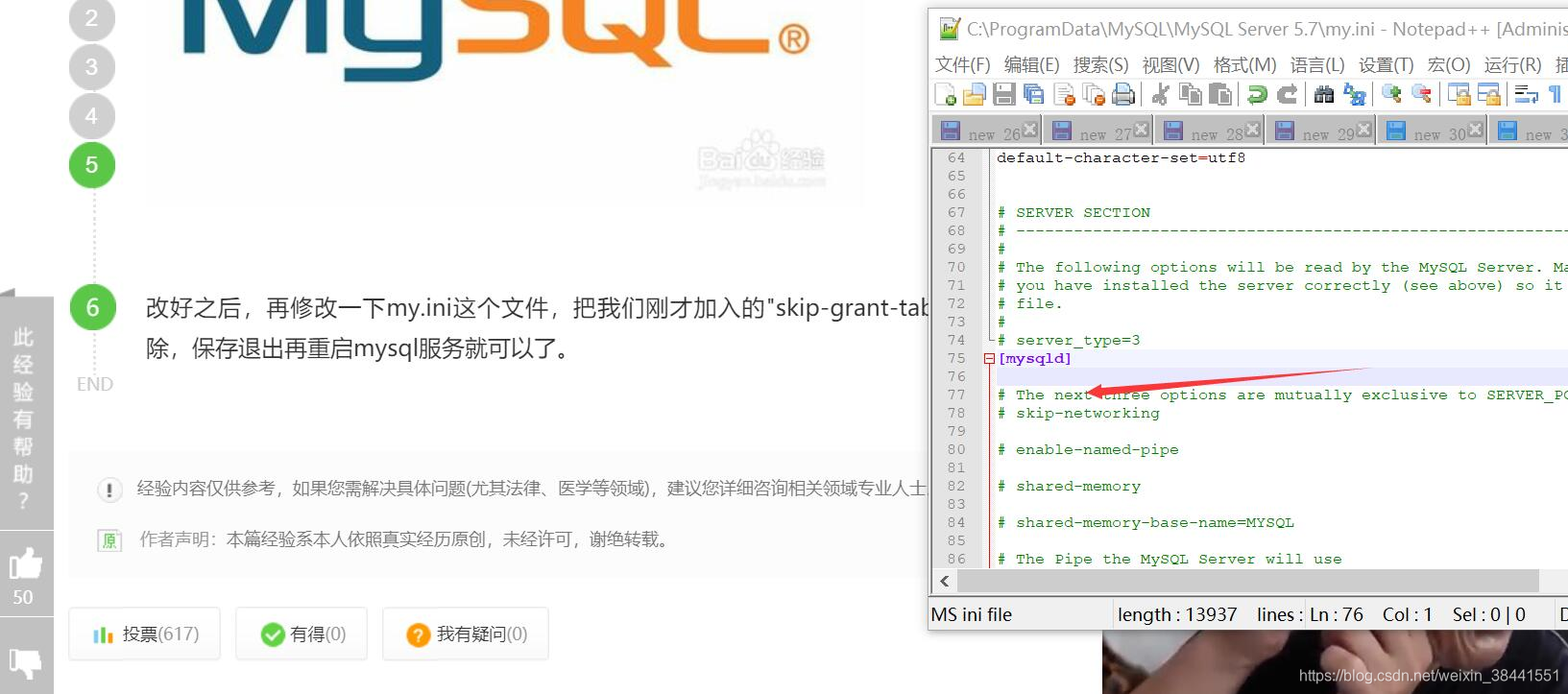Click the Copy toolbar icon
1568x694 pixels.
1191,94
